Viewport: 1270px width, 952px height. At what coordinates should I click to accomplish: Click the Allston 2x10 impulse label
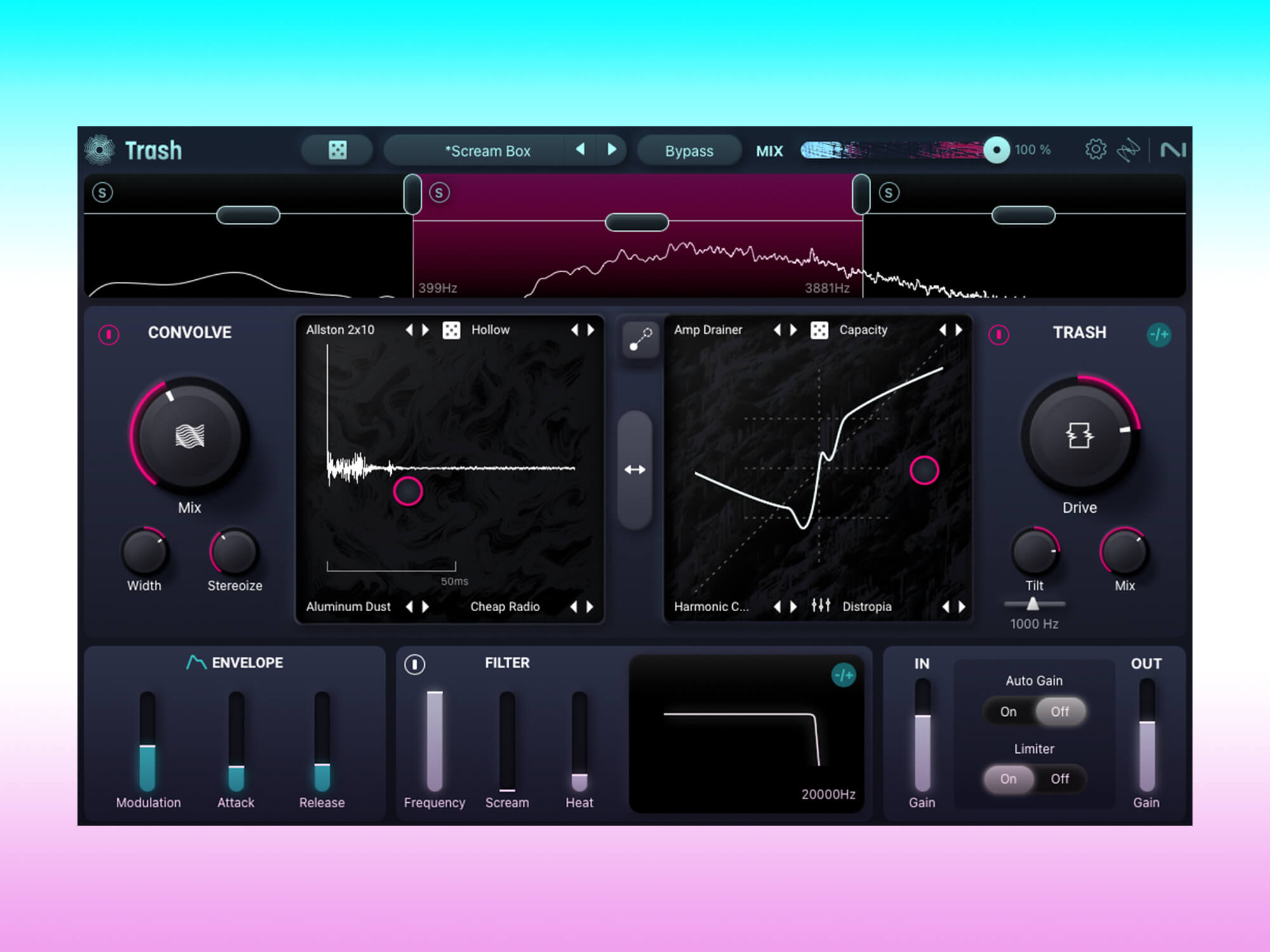[340, 330]
